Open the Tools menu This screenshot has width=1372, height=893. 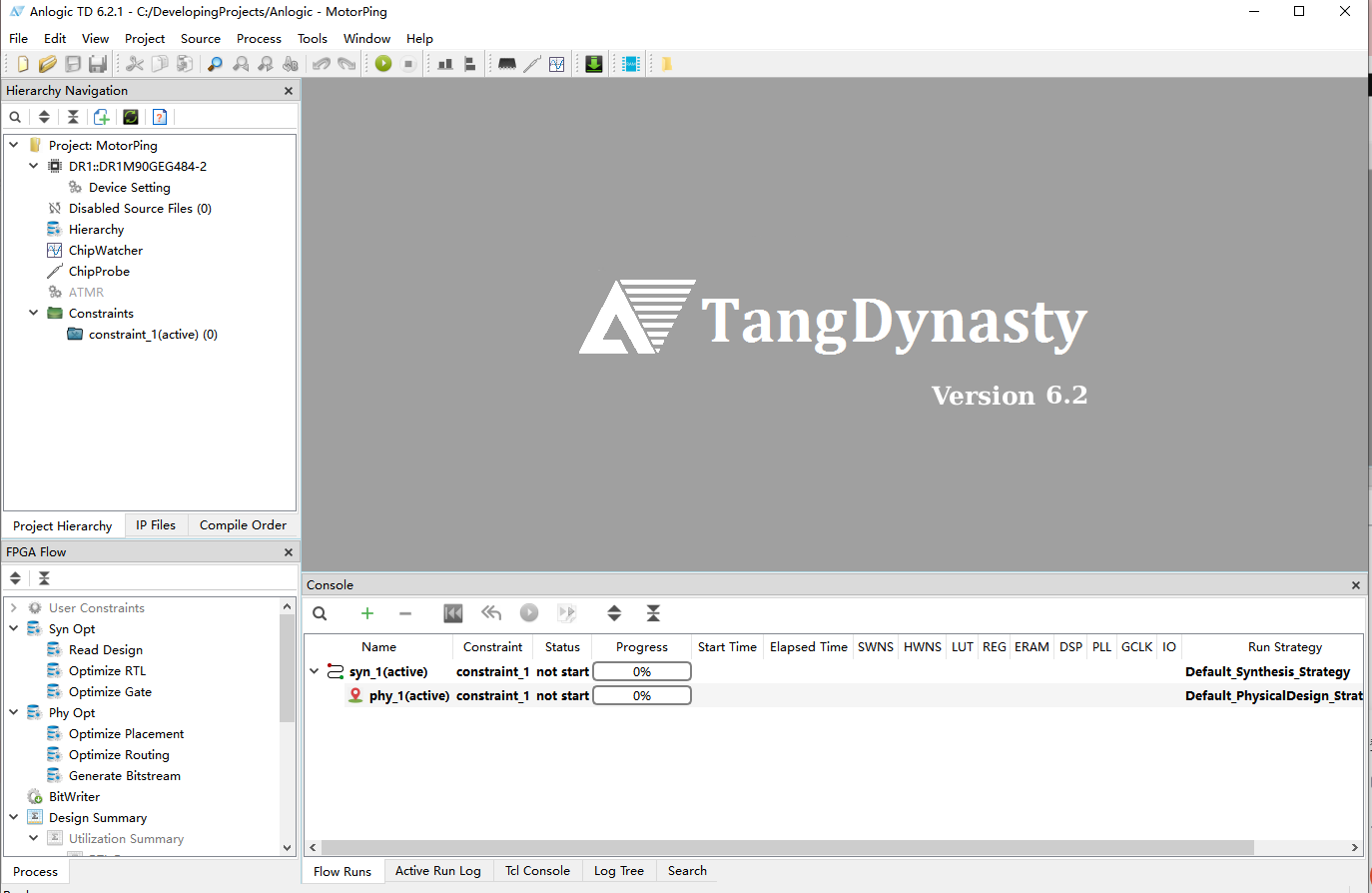pos(313,38)
